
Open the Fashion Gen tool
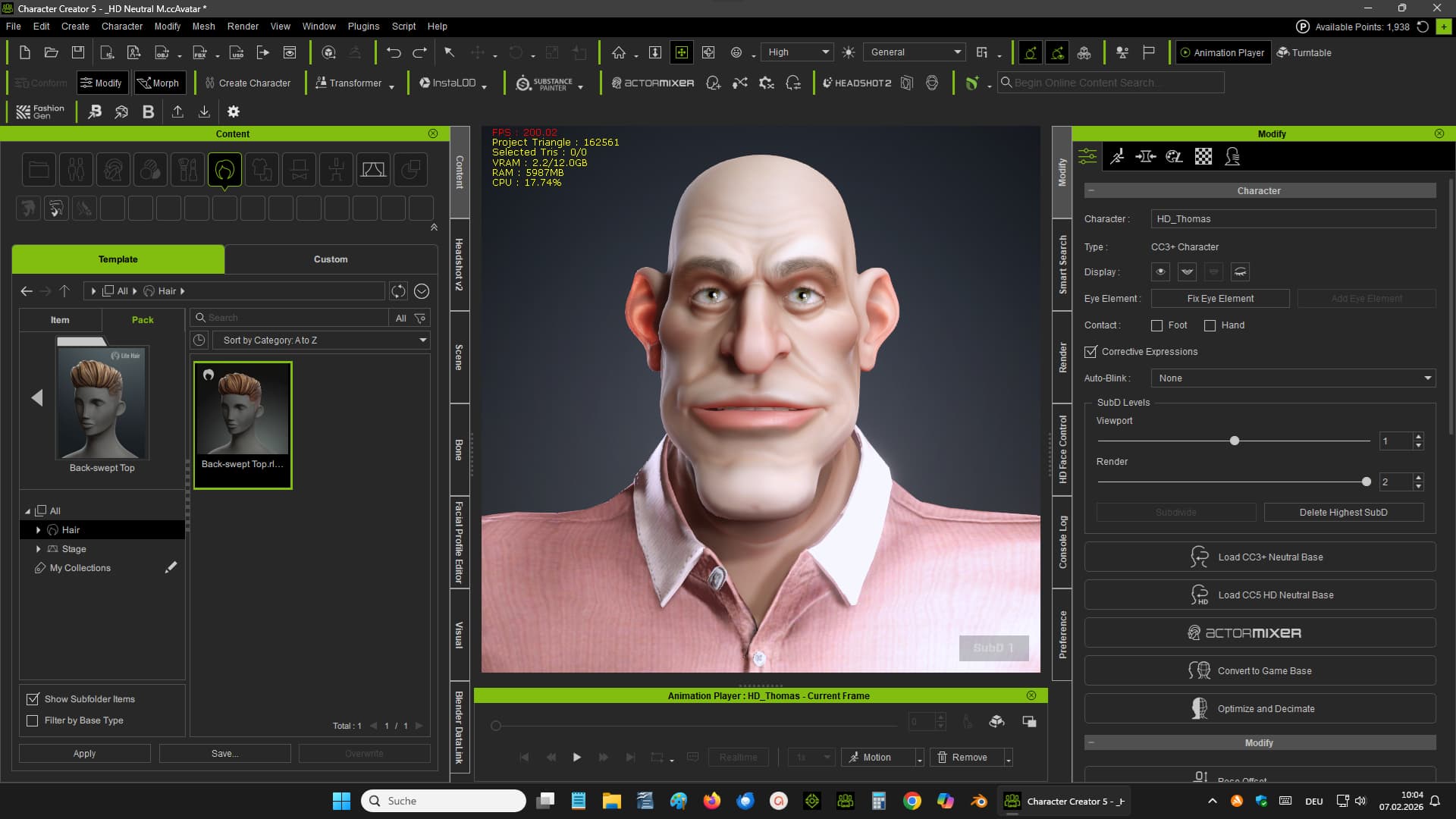point(41,111)
